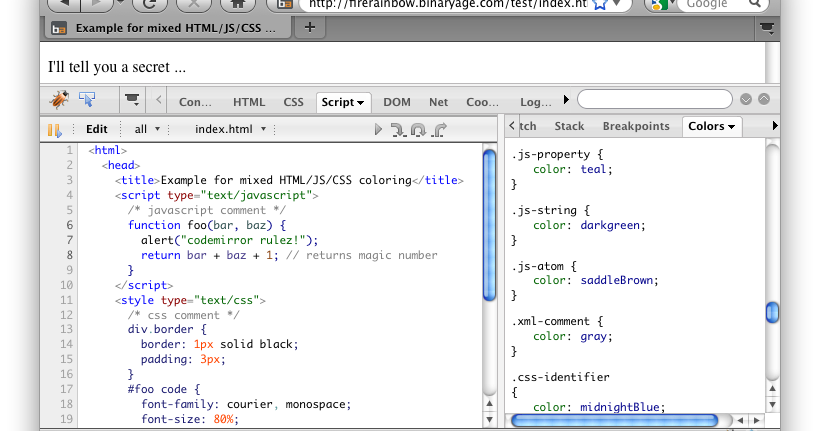Click the script pane scroll down arrow
Viewport: 820px width, 431px height.
pos(489,419)
